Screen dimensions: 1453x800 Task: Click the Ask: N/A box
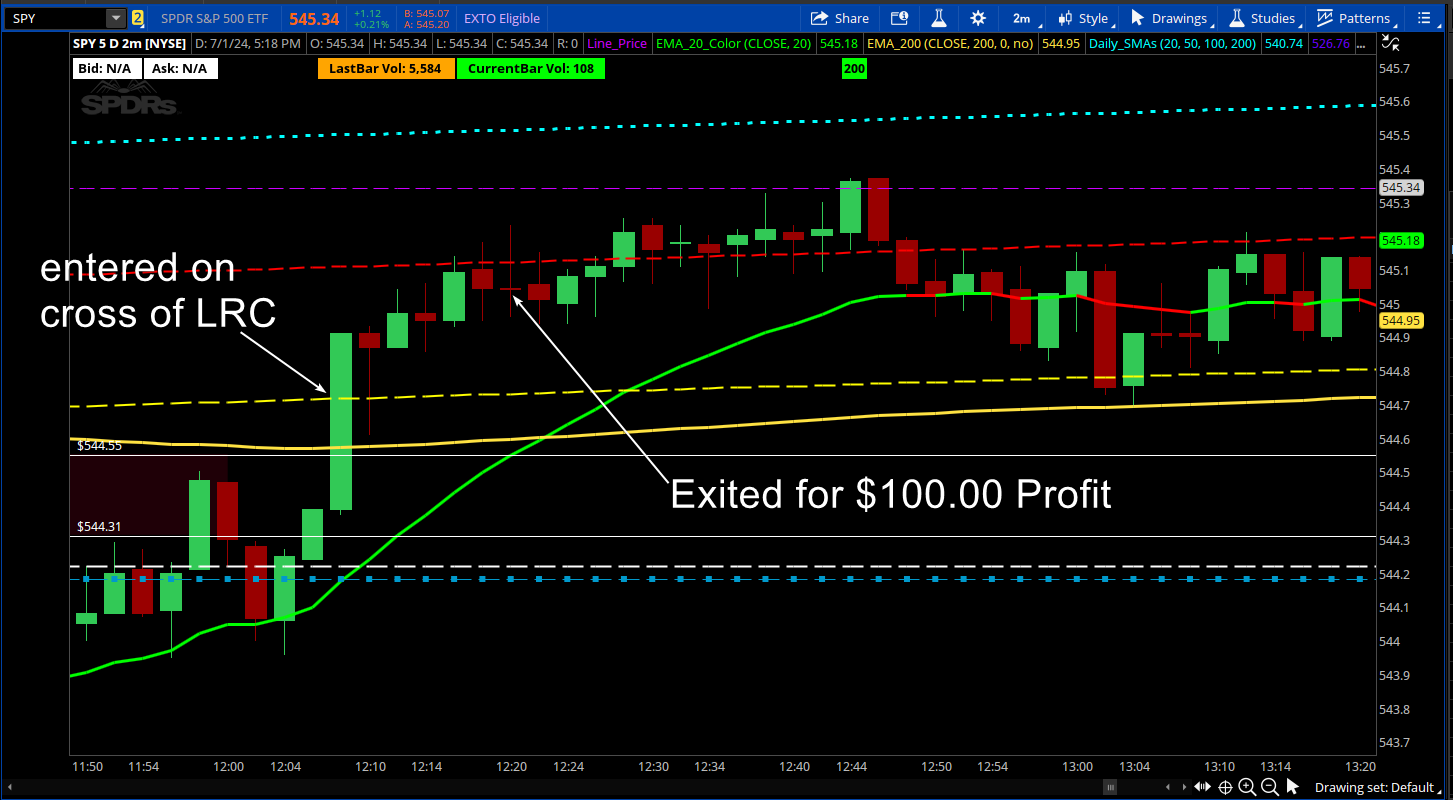(x=181, y=68)
